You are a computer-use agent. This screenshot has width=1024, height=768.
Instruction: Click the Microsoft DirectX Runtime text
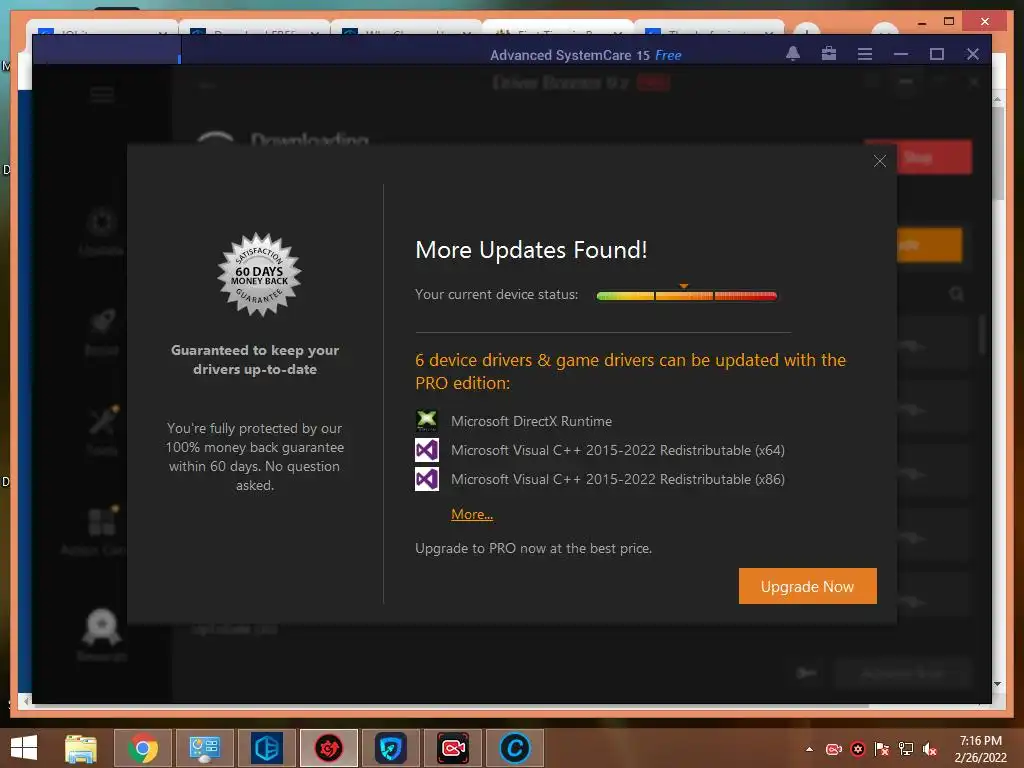[x=532, y=421]
